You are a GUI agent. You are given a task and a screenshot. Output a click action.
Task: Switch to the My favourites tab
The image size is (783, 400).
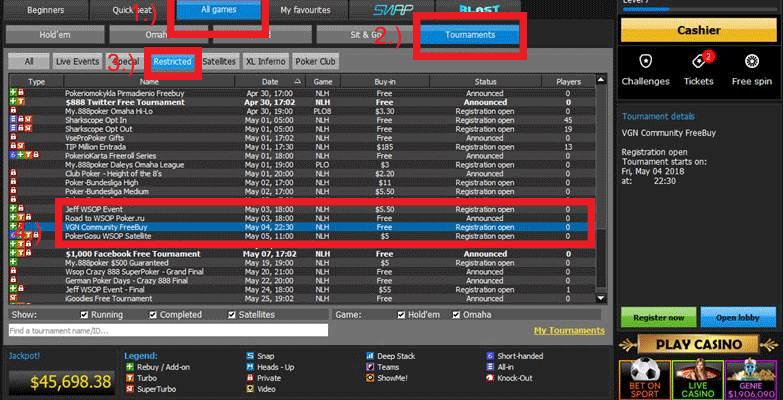[305, 10]
